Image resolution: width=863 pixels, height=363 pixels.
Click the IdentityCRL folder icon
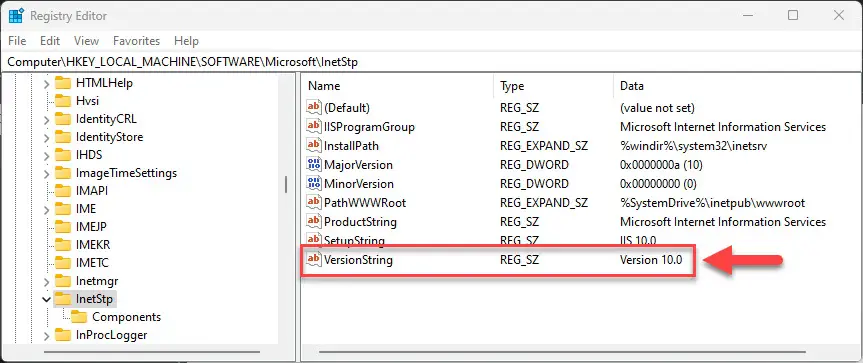point(63,119)
